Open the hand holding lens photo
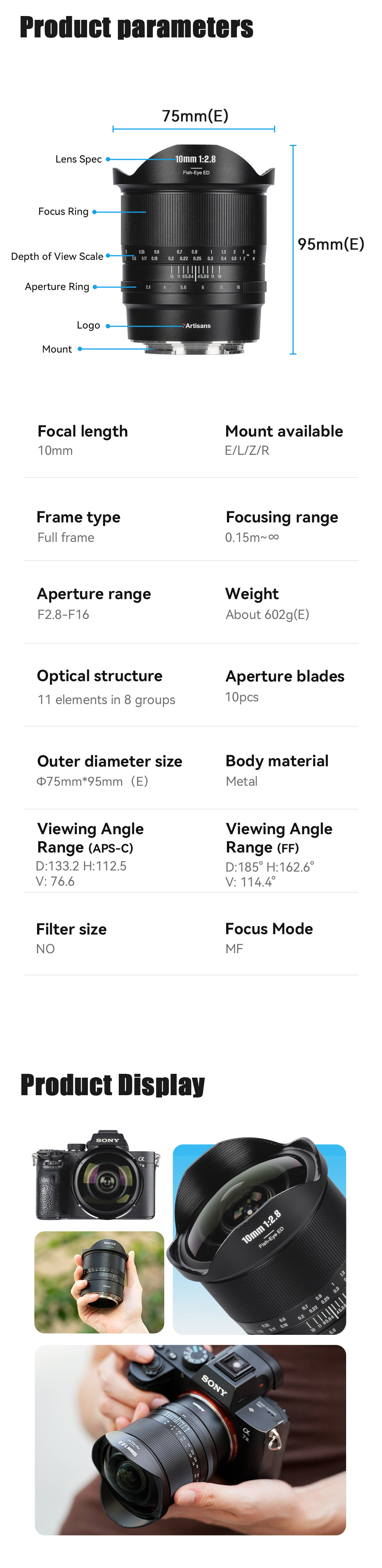 pyautogui.click(x=99, y=1282)
